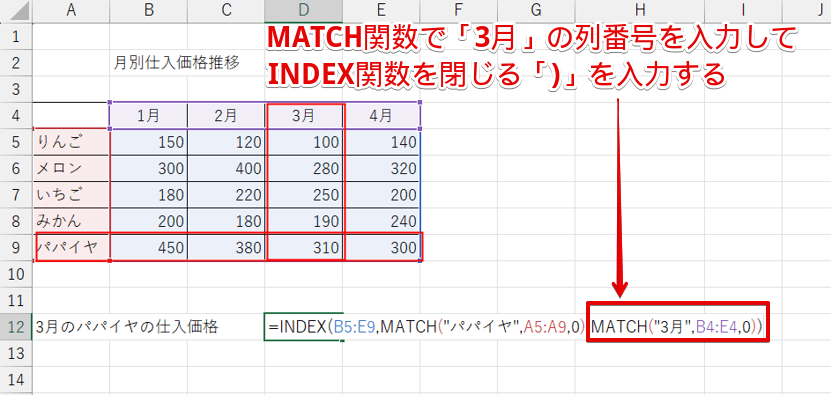Select row header 12

16,327
